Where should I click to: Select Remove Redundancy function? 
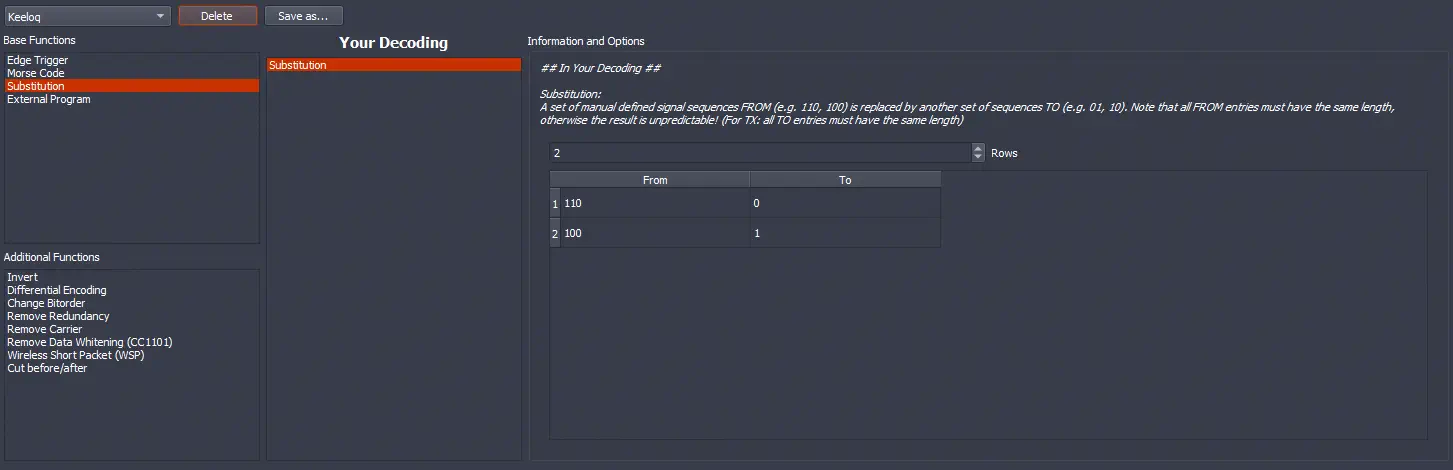(58, 316)
